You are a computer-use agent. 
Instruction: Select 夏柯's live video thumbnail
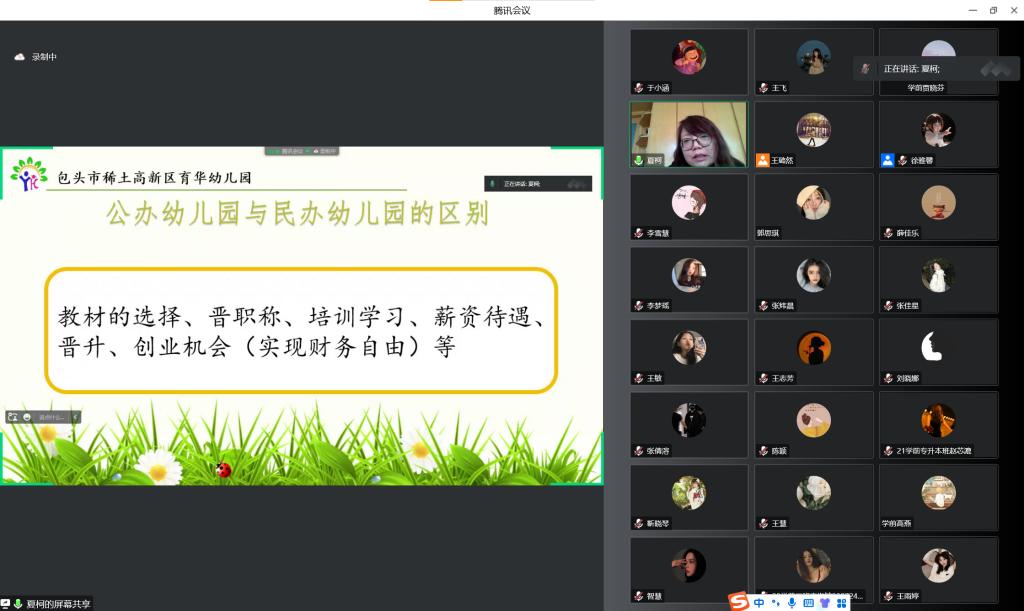[688, 133]
